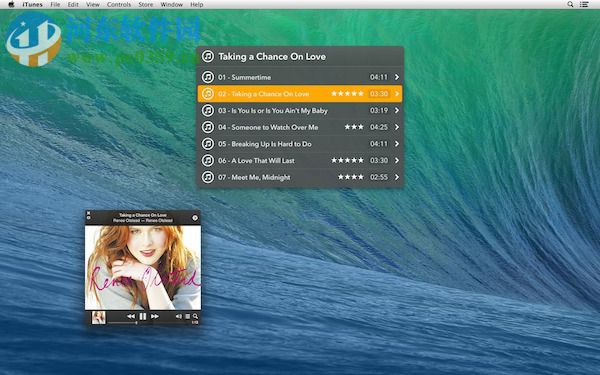Click the circular arrow button atop the MiniPlayer
This screenshot has width=600, height=375.
[195, 218]
